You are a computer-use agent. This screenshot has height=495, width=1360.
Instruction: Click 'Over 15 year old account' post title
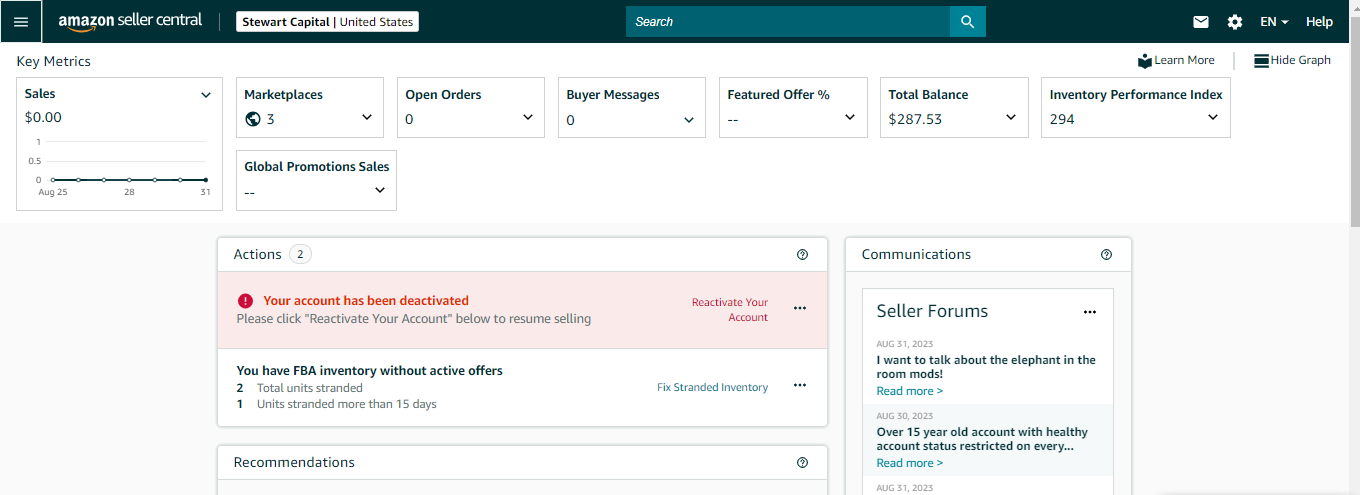(982, 439)
